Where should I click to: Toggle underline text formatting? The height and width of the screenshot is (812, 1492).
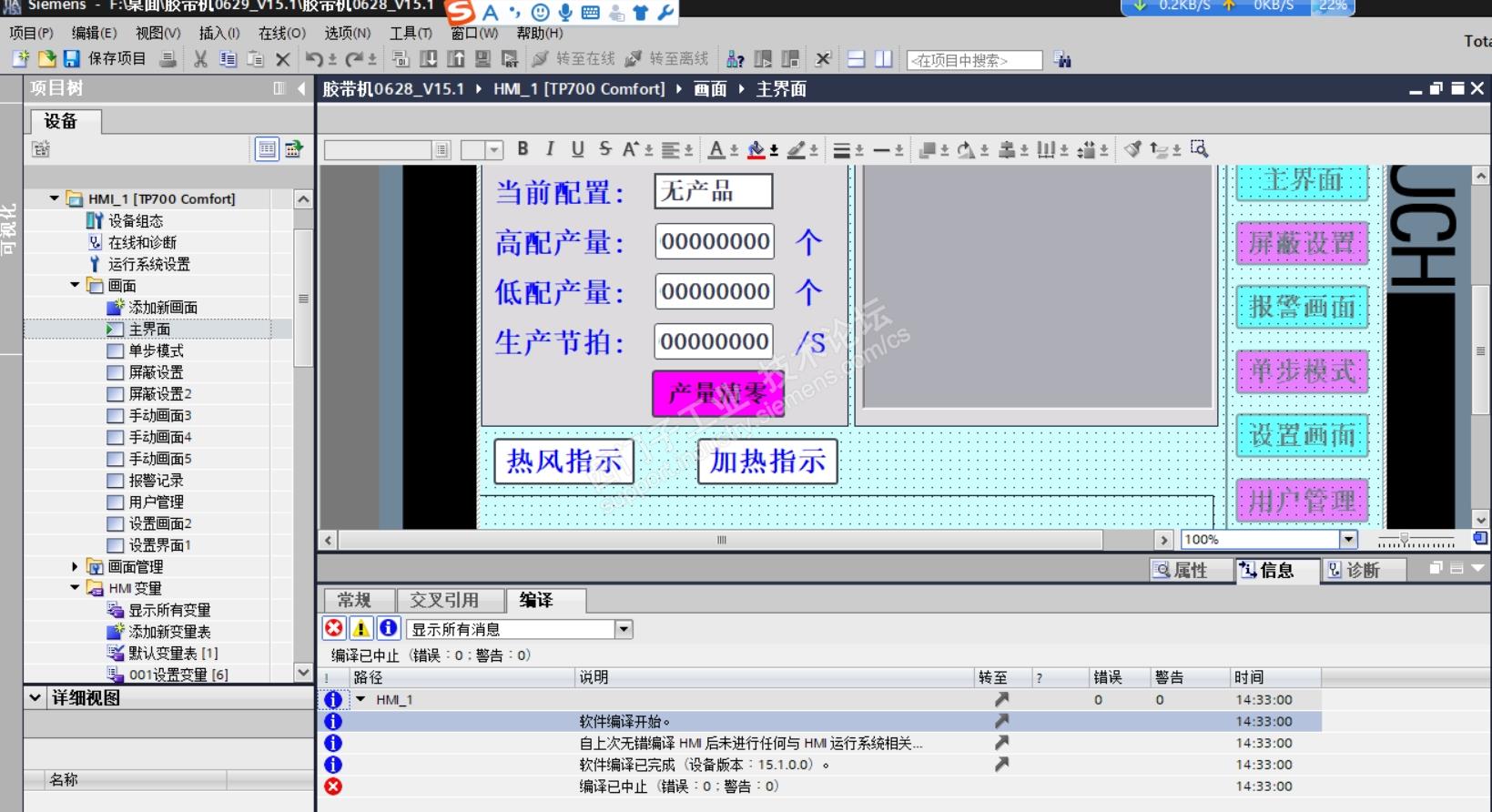point(577,149)
